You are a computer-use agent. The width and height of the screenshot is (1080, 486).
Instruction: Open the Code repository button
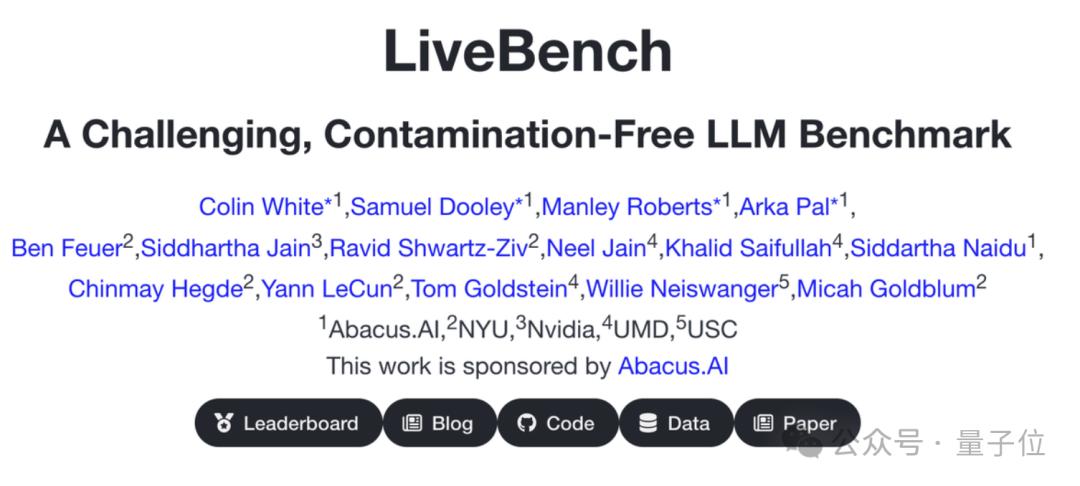point(558,423)
